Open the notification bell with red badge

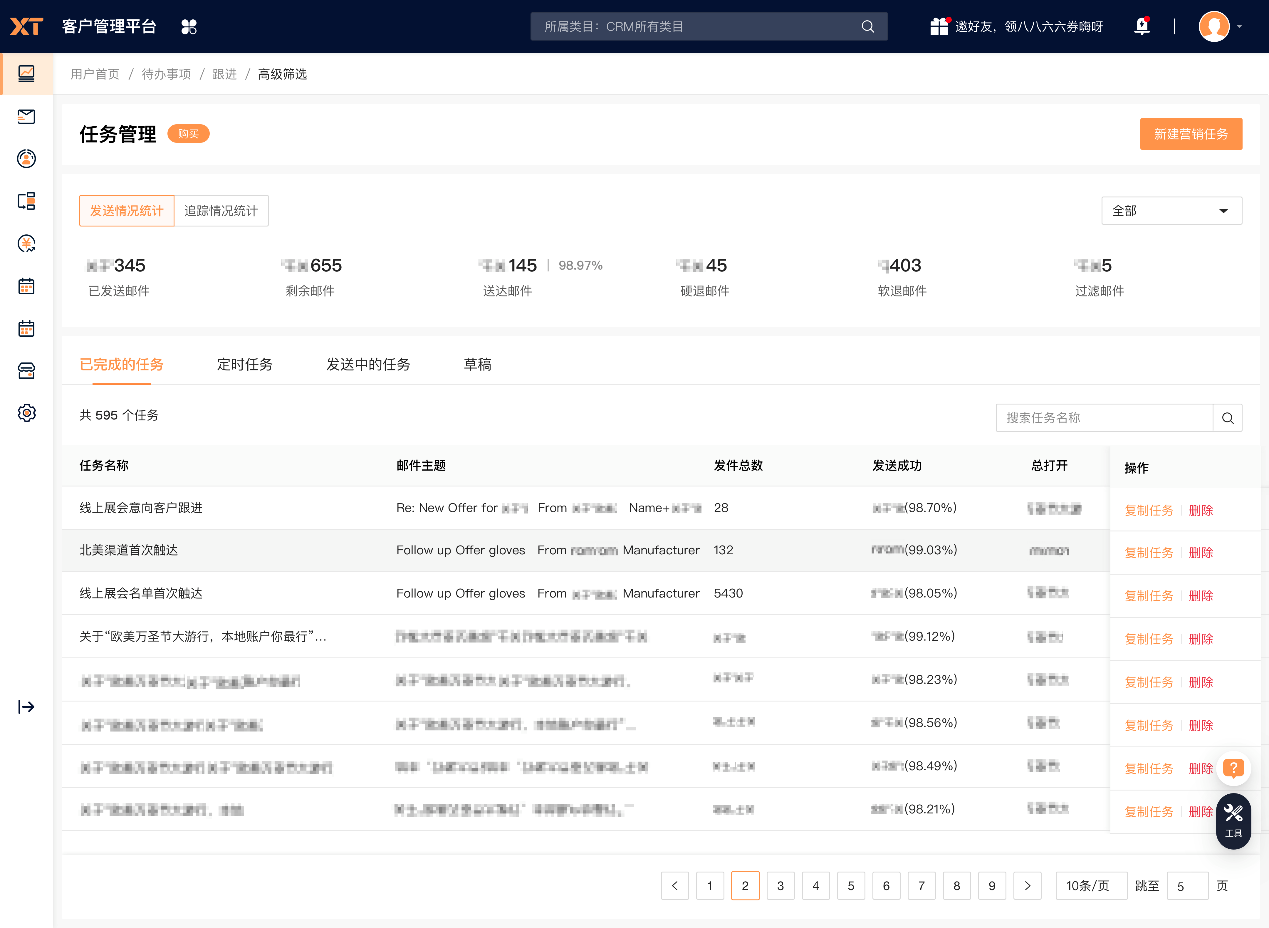1141,26
